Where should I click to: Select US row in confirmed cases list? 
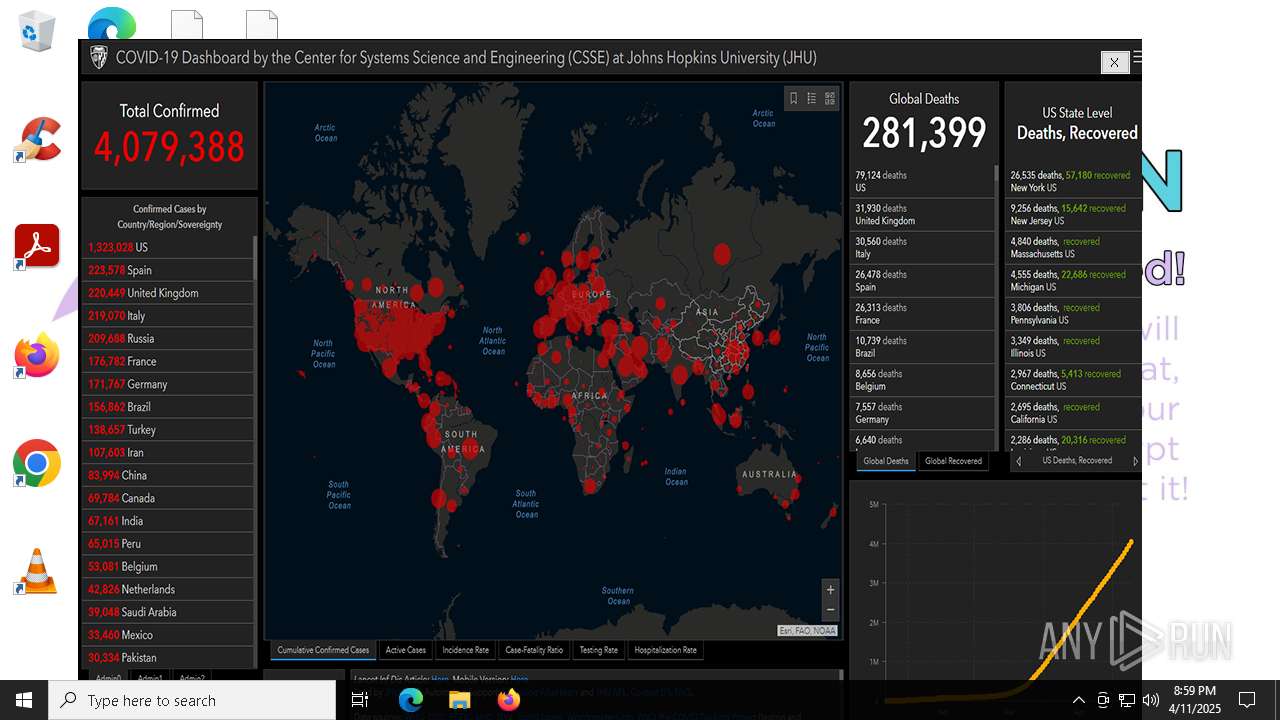point(168,247)
